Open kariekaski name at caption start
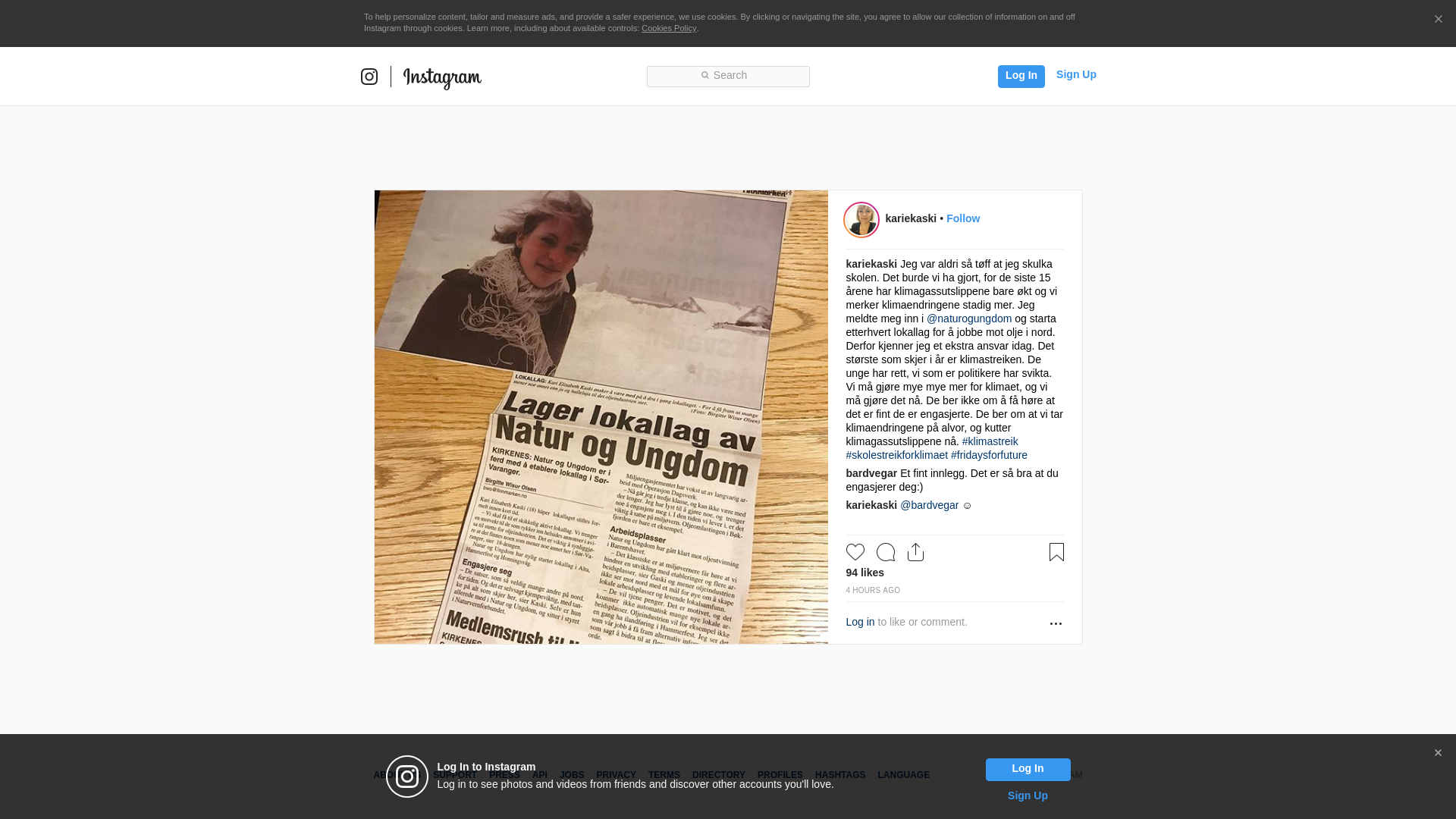 [x=871, y=264]
